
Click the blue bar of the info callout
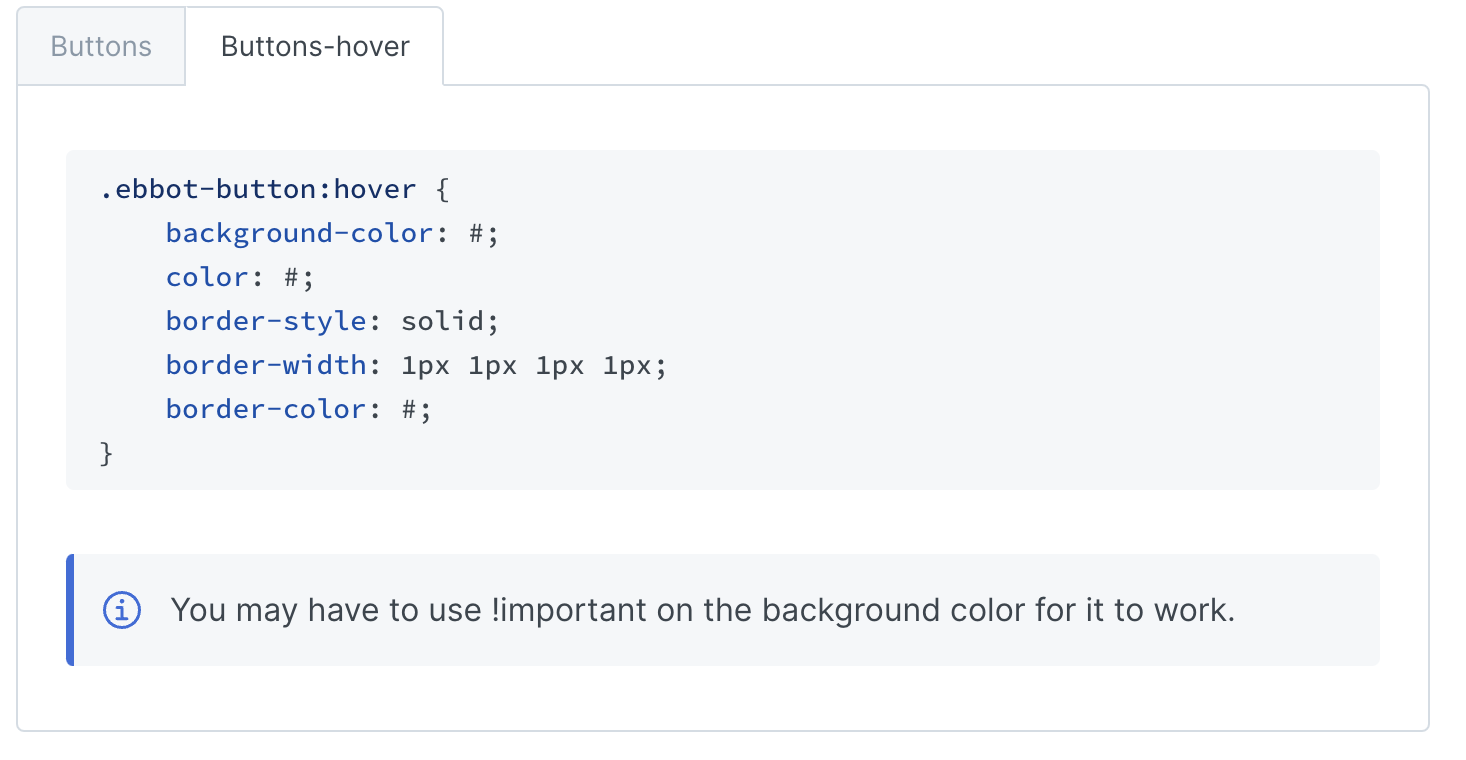70,609
